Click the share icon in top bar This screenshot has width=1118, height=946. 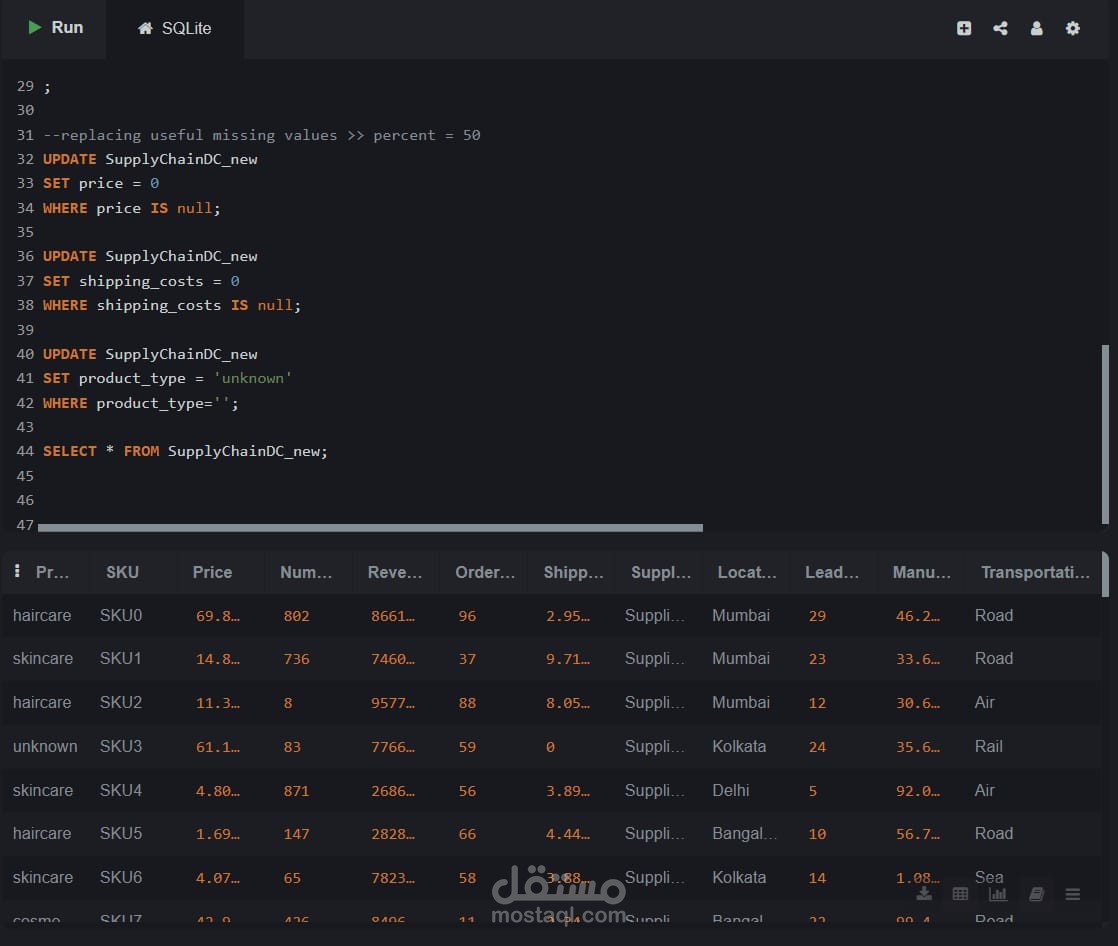coord(1000,28)
